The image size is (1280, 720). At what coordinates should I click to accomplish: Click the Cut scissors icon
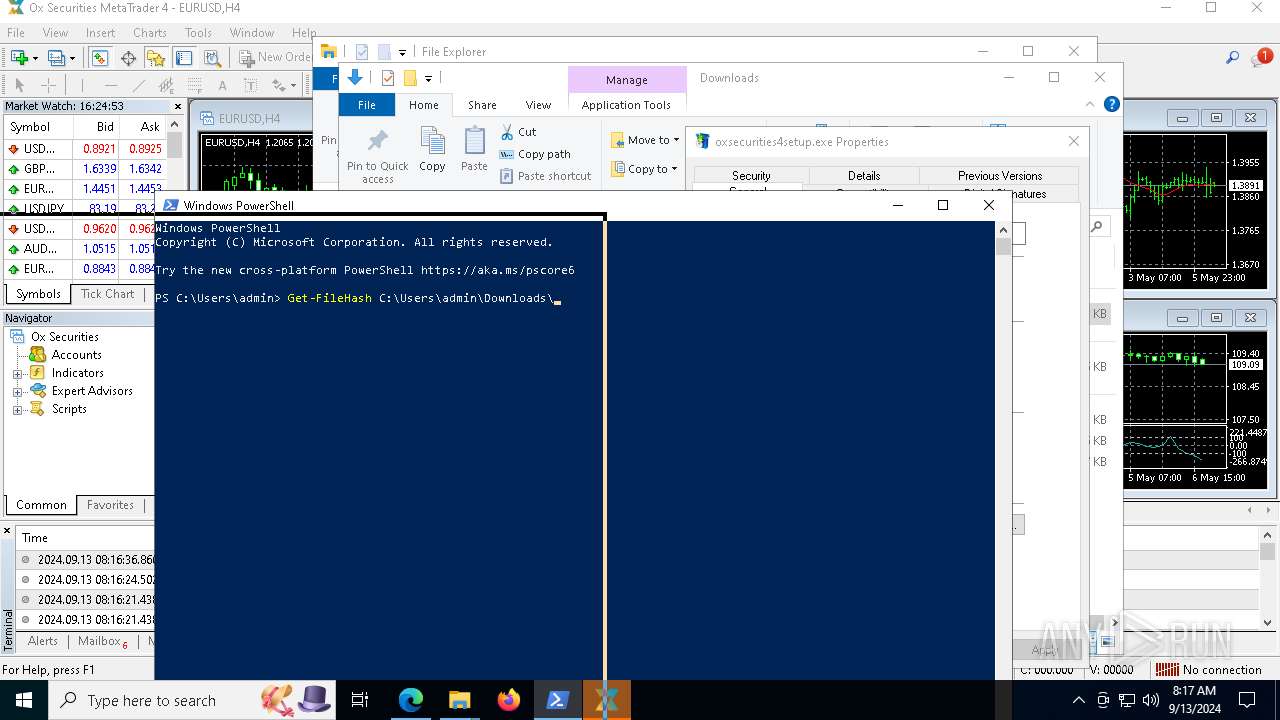pyautogui.click(x=507, y=132)
